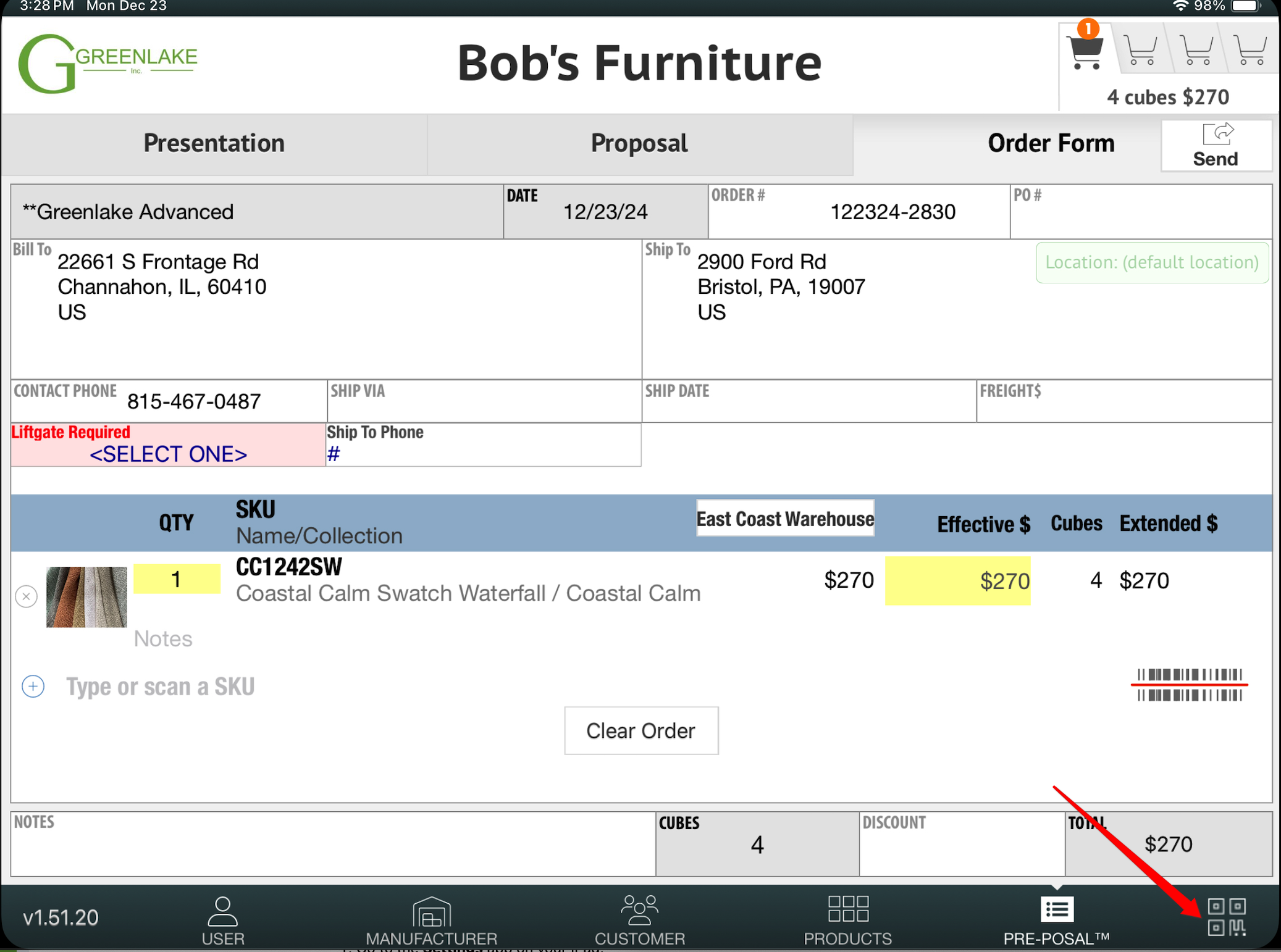Tap the yellow Effective $ price cell

(x=957, y=581)
